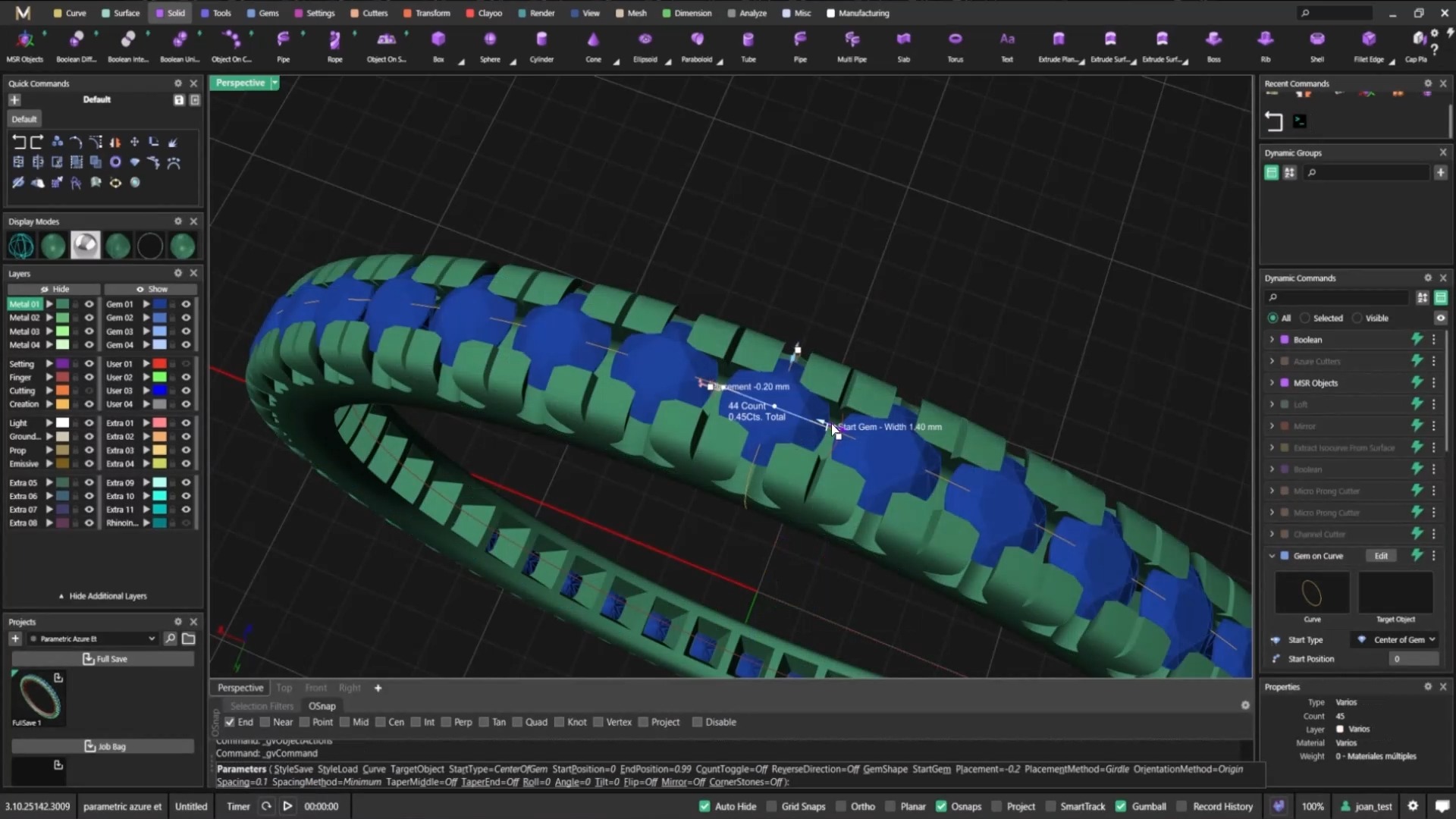Screen dimensions: 1456x819
Task: Choose the Ellipsoid tool
Action: tap(645, 45)
